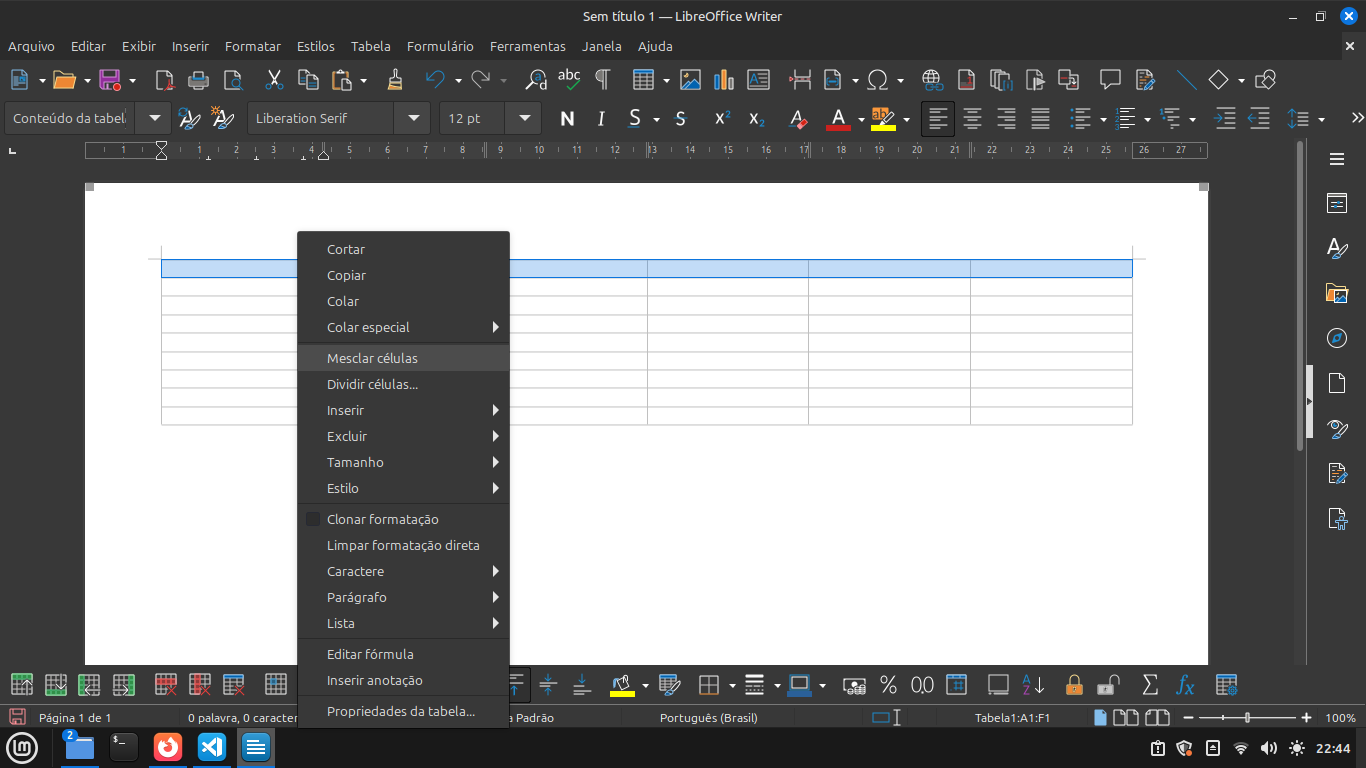
Task: Expand the Inserir submenu in context menu
Action: coord(404,410)
